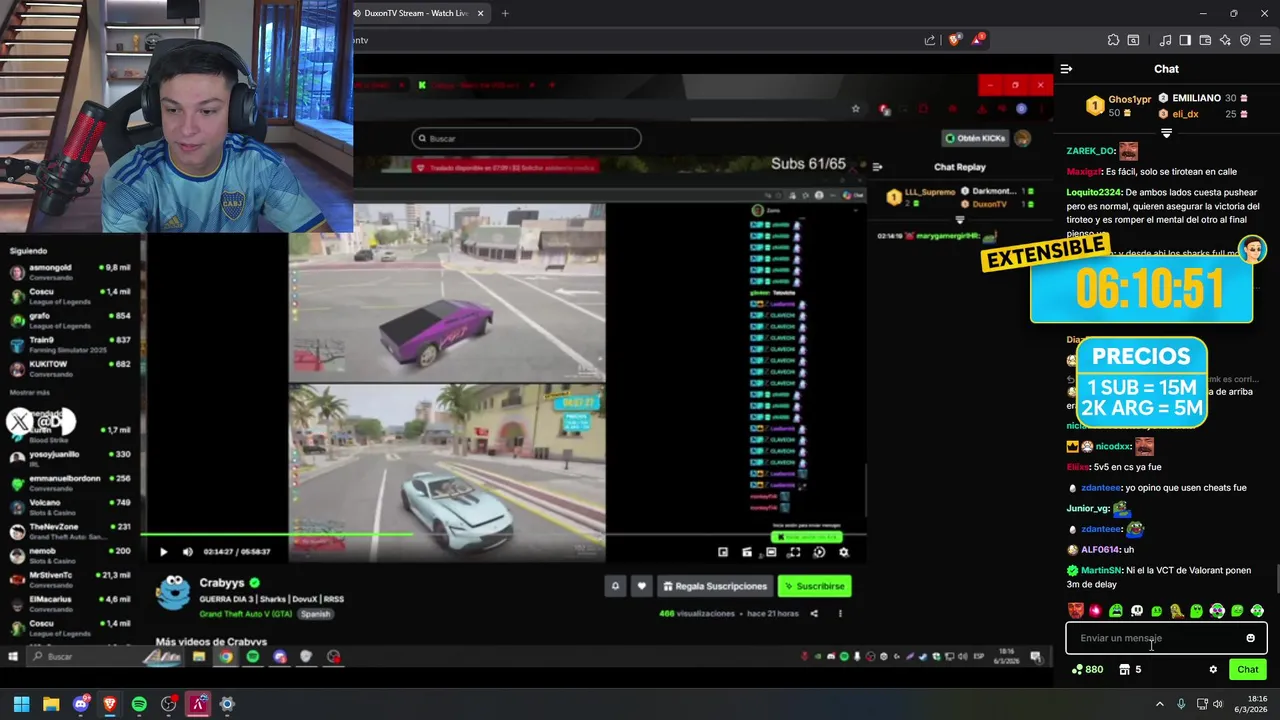Open Brave Rewards icon
This screenshot has height=720, width=1280.
(x=979, y=40)
